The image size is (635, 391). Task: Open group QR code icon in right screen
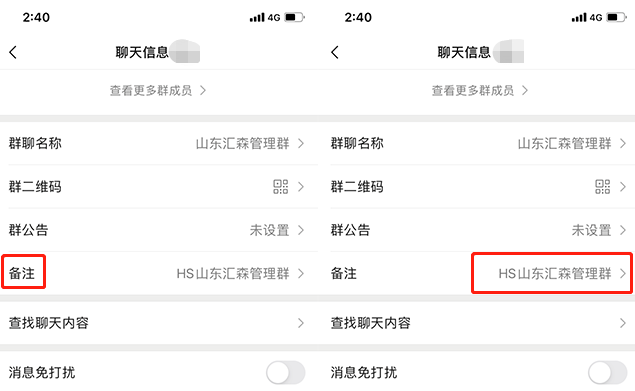[x=603, y=187]
